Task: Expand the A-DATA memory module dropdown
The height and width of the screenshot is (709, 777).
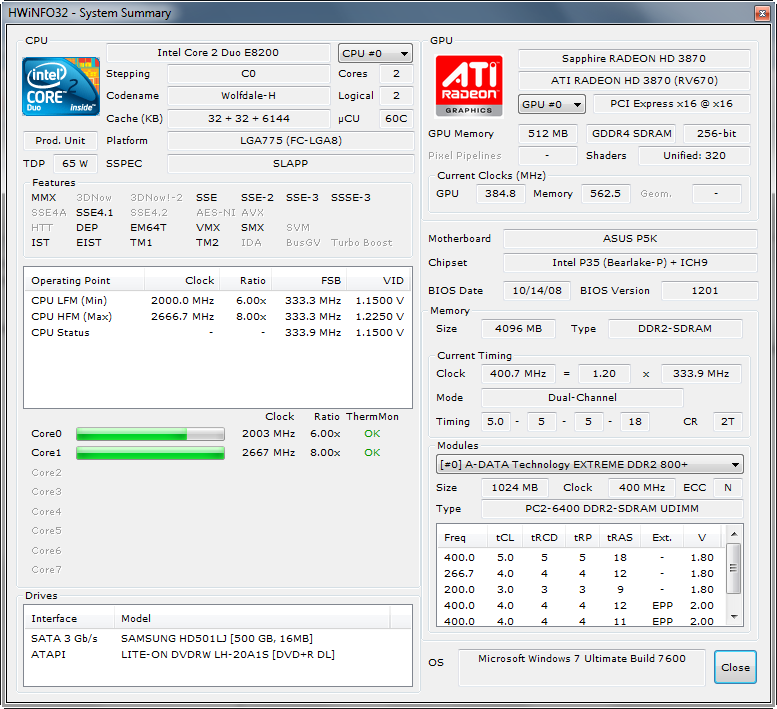Action: click(x=590, y=464)
